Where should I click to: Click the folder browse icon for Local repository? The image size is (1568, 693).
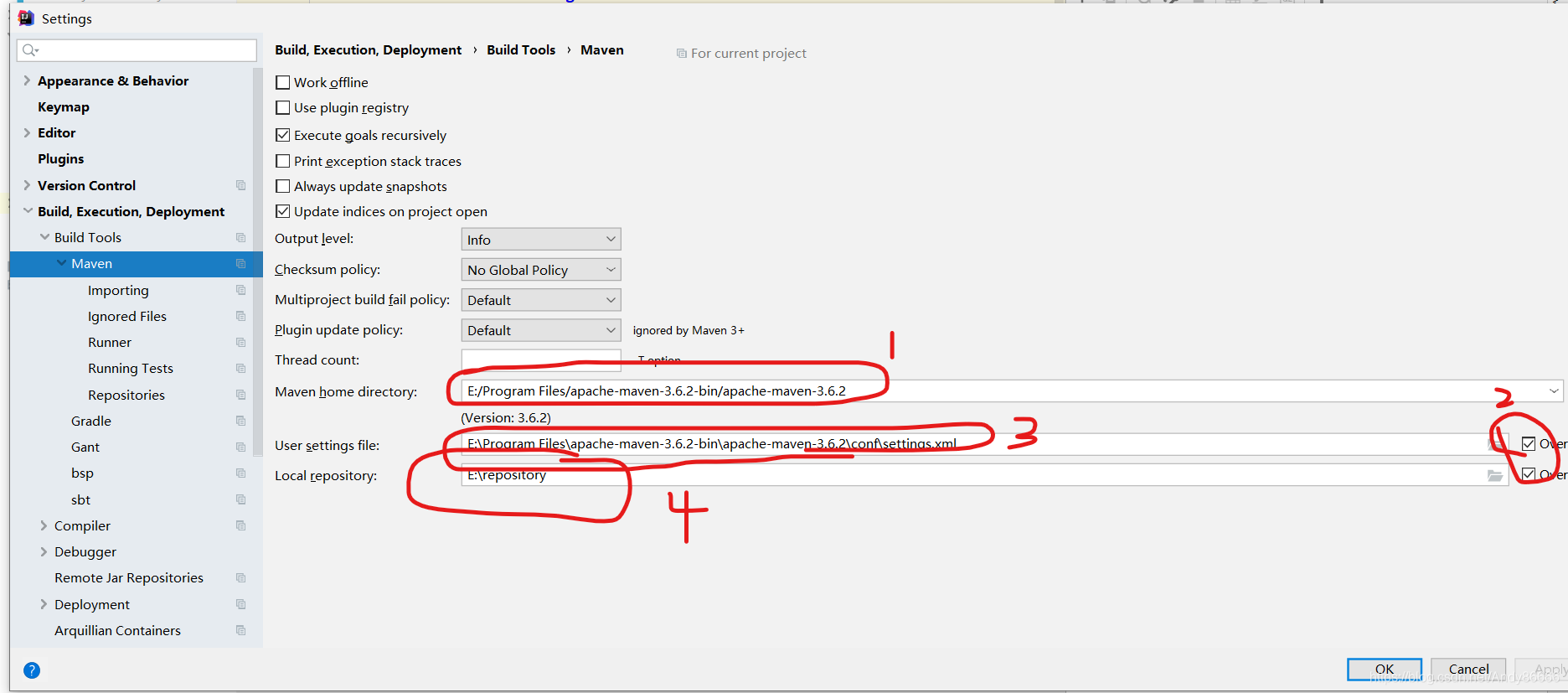click(1495, 475)
